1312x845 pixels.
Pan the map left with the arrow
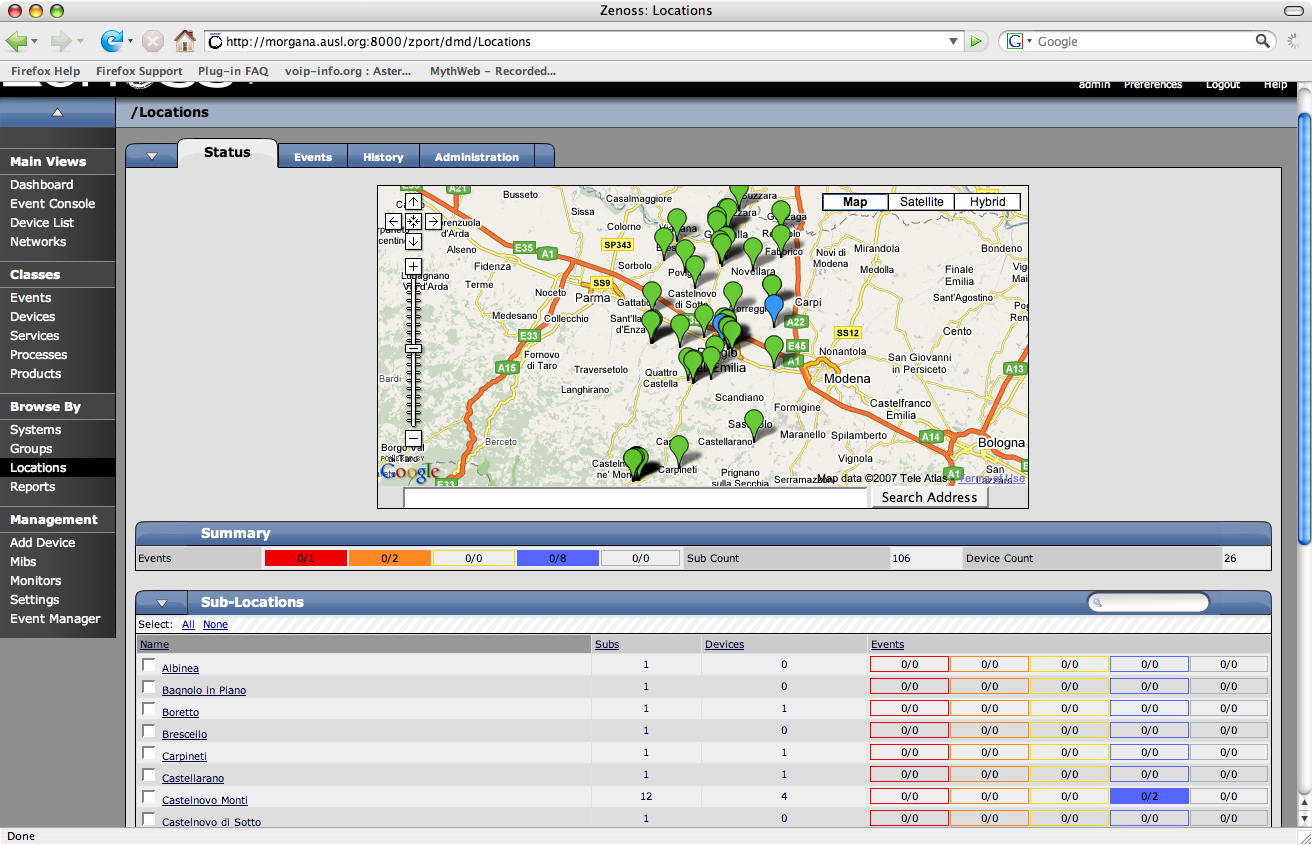[x=393, y=221]
